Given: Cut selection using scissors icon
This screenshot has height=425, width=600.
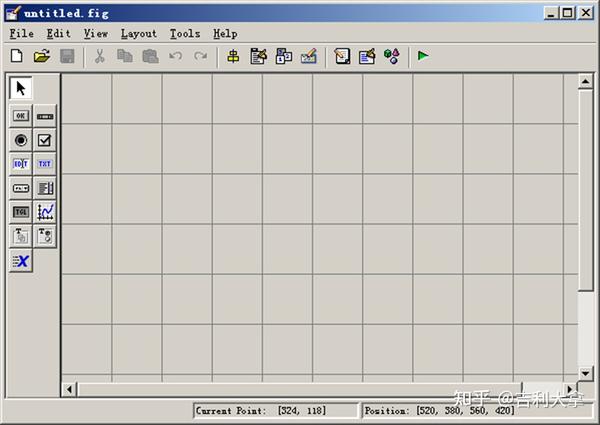Looking at the screenshot, I should (99, 56).
